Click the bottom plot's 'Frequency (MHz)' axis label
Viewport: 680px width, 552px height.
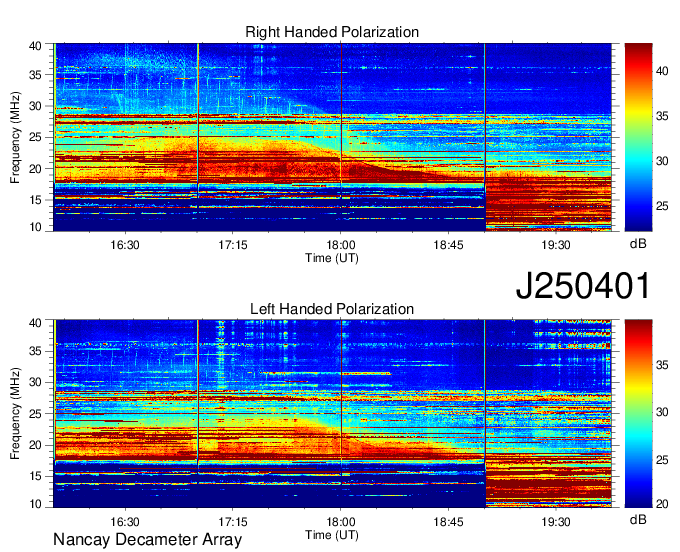(x=15, y=414)
